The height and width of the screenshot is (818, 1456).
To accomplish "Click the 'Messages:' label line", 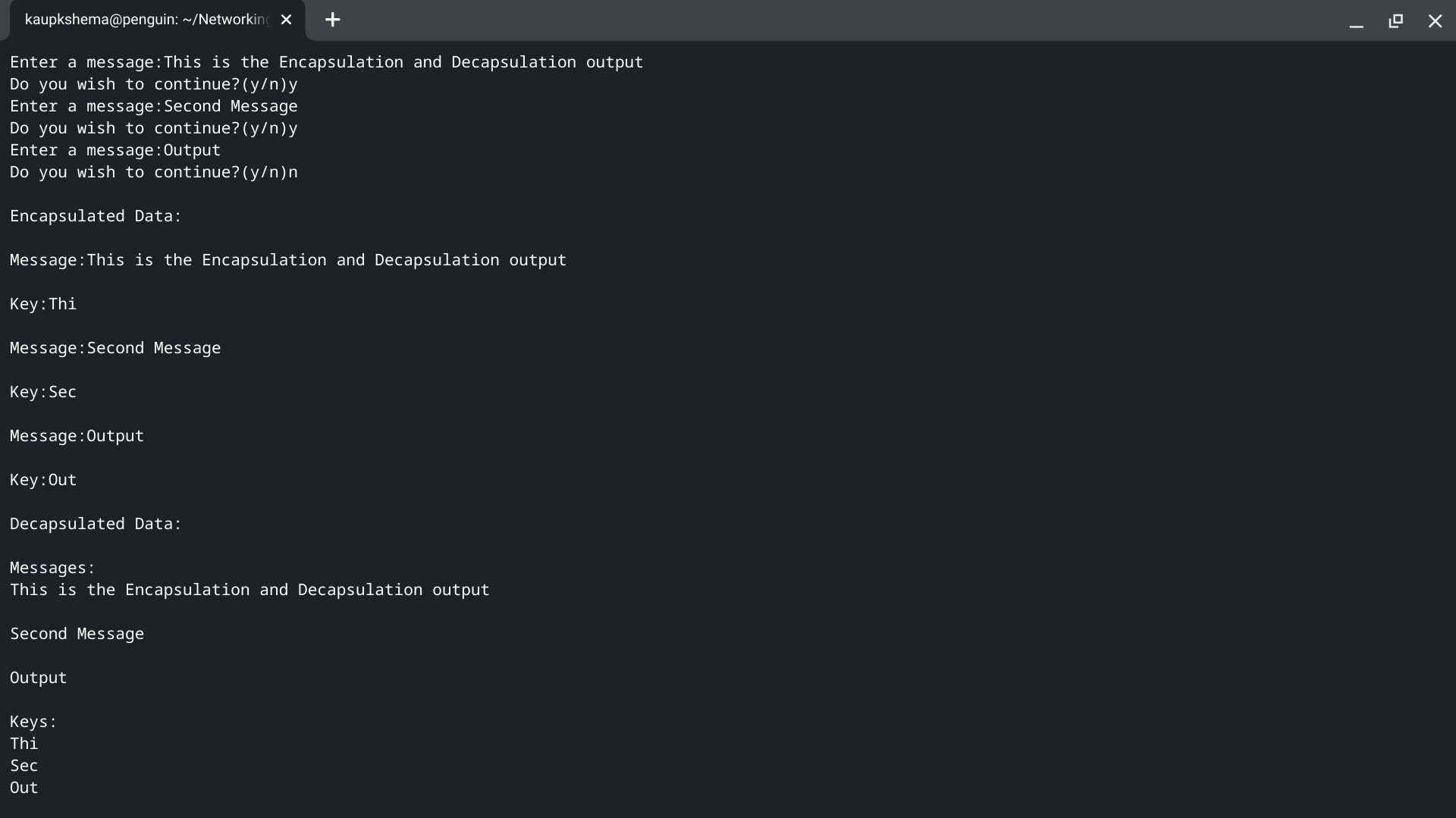I will tap(52, 568).
